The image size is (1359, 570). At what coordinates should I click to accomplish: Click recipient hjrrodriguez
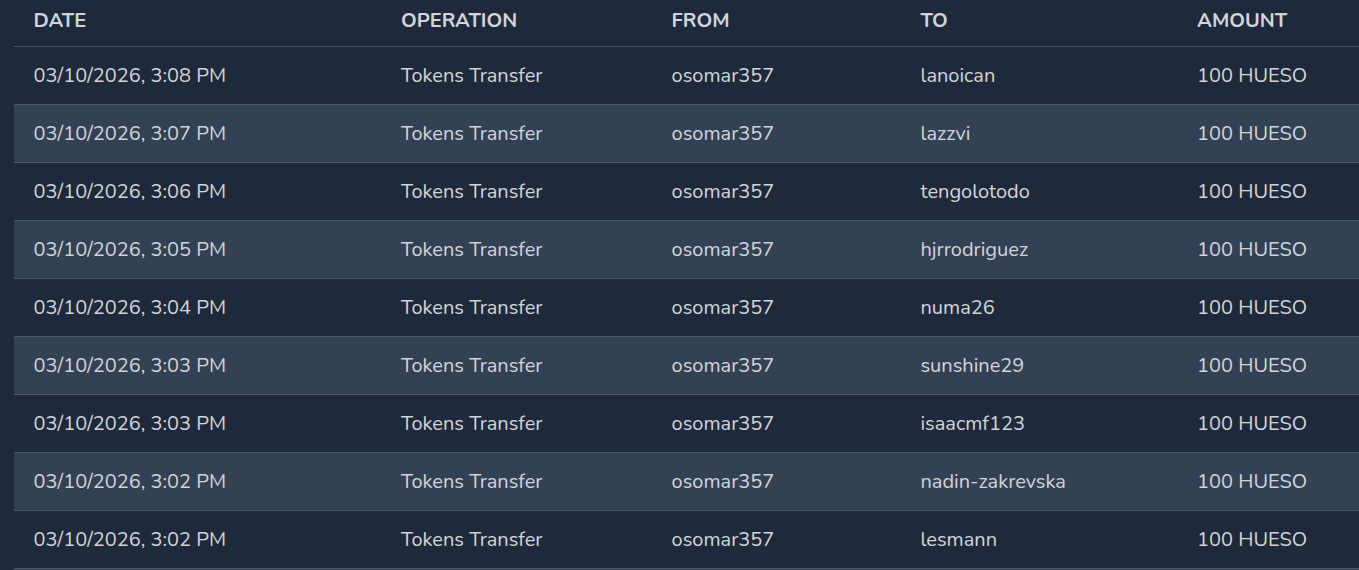tap(974, 249)
